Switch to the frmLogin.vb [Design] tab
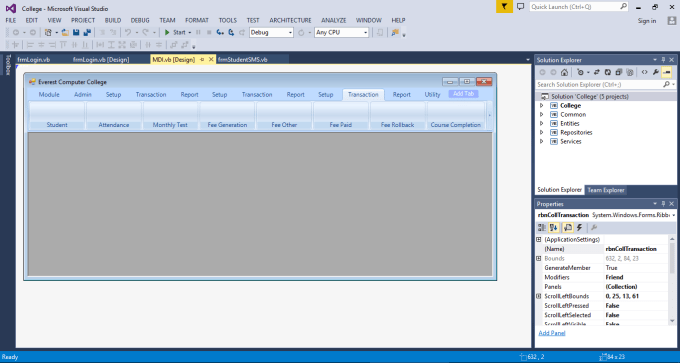Screen dimensions: 680x363 tap(101, 59)
